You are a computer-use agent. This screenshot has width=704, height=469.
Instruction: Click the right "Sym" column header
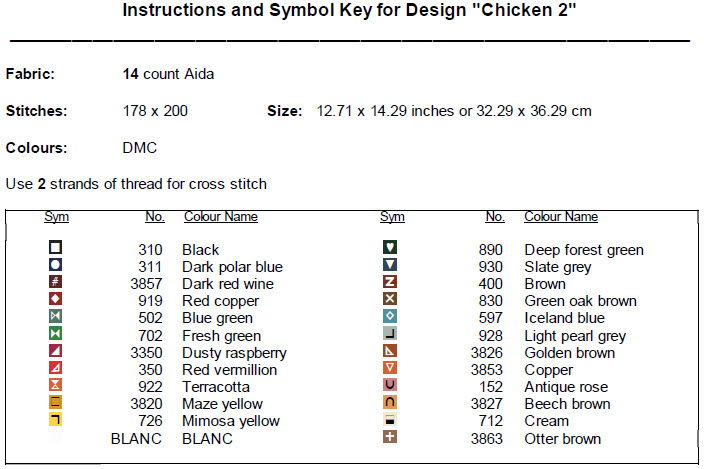click(x=392, y=217)
